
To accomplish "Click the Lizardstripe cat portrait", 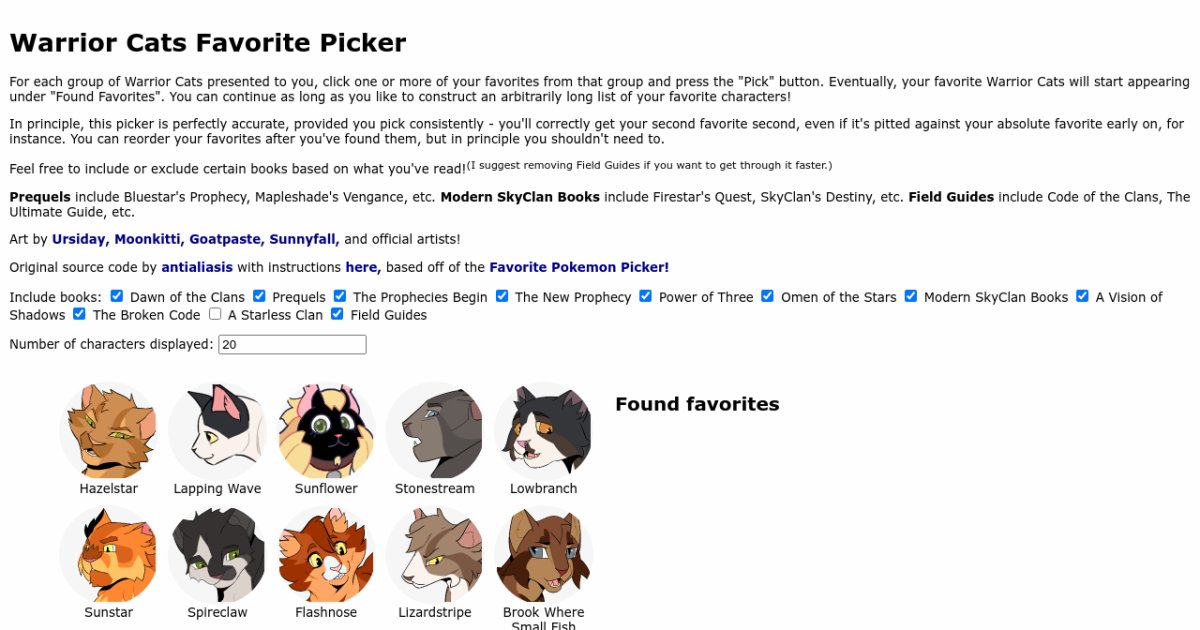I will [434, 555].
